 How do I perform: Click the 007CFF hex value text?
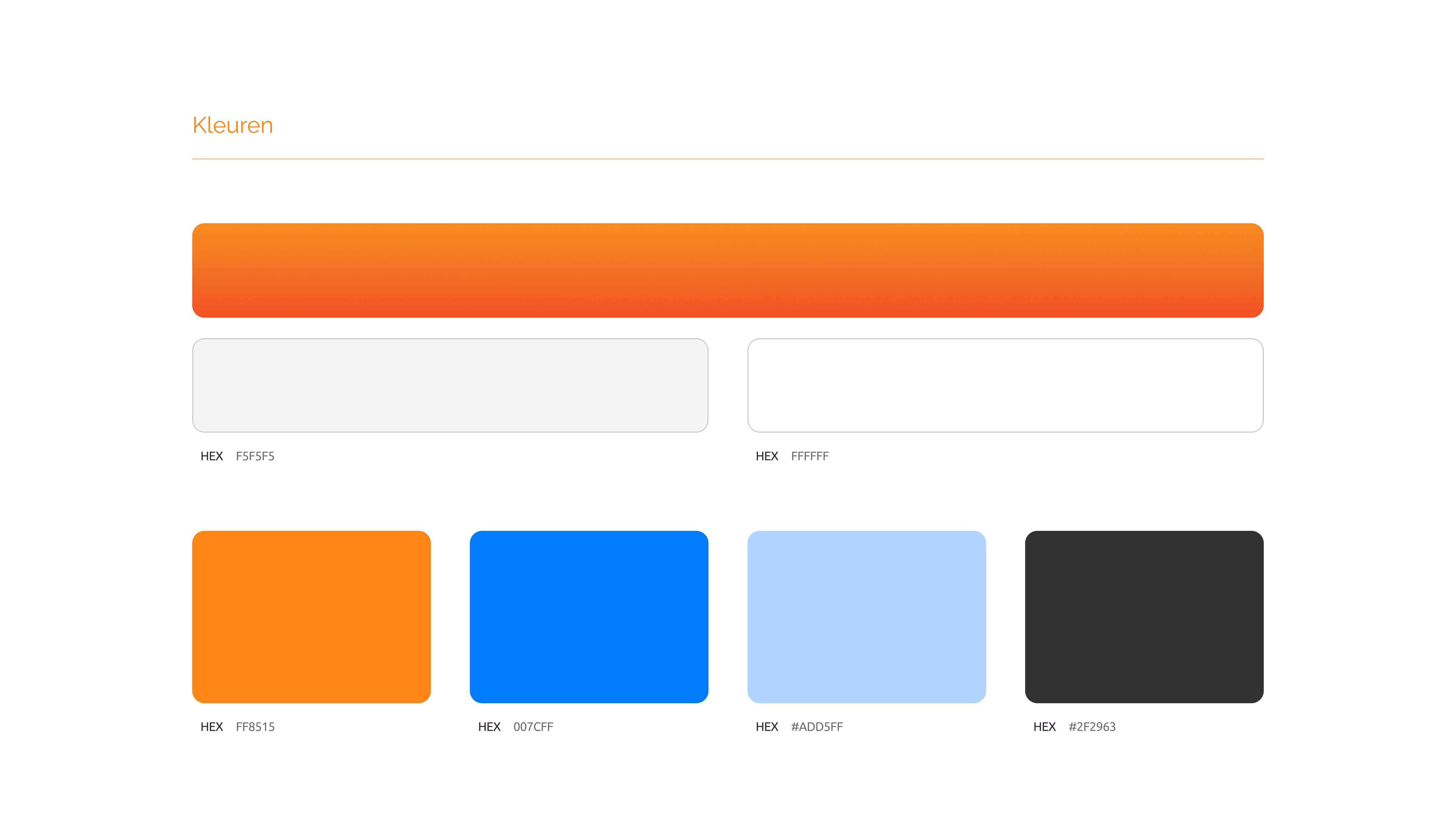coord(533,727)
